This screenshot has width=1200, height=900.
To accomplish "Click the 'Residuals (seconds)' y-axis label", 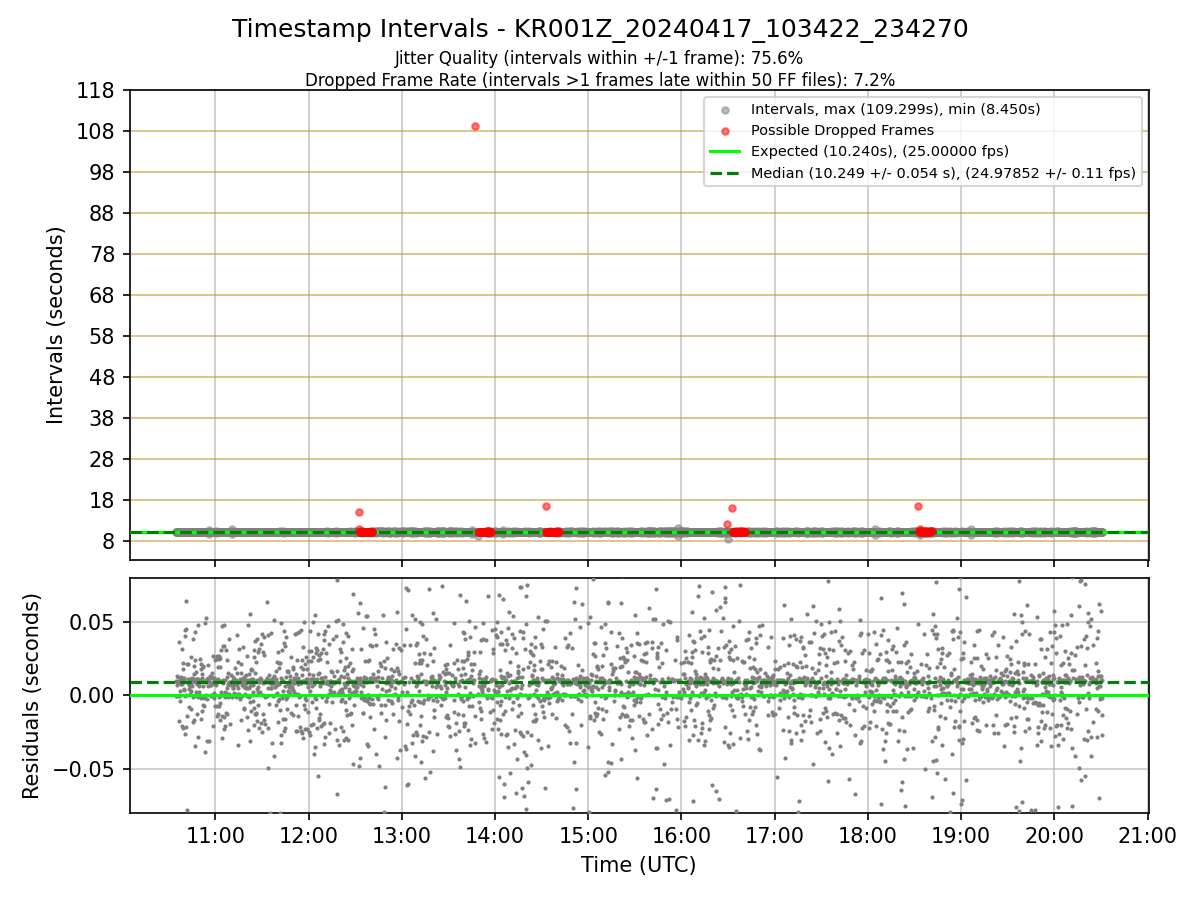I will point(32,696).
